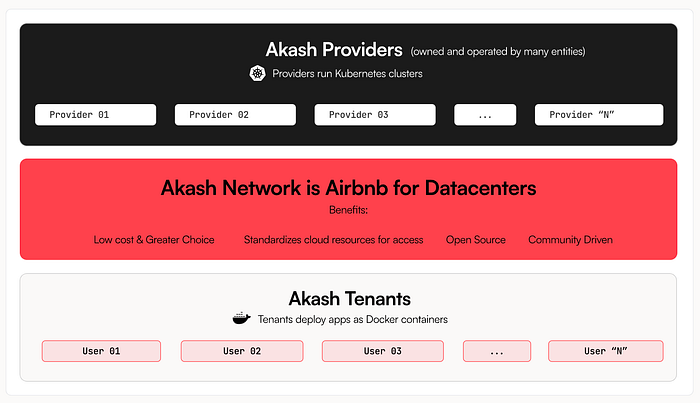
Task: Click Standardizes cloud resources for access text
Action: (x=333, y=240)
